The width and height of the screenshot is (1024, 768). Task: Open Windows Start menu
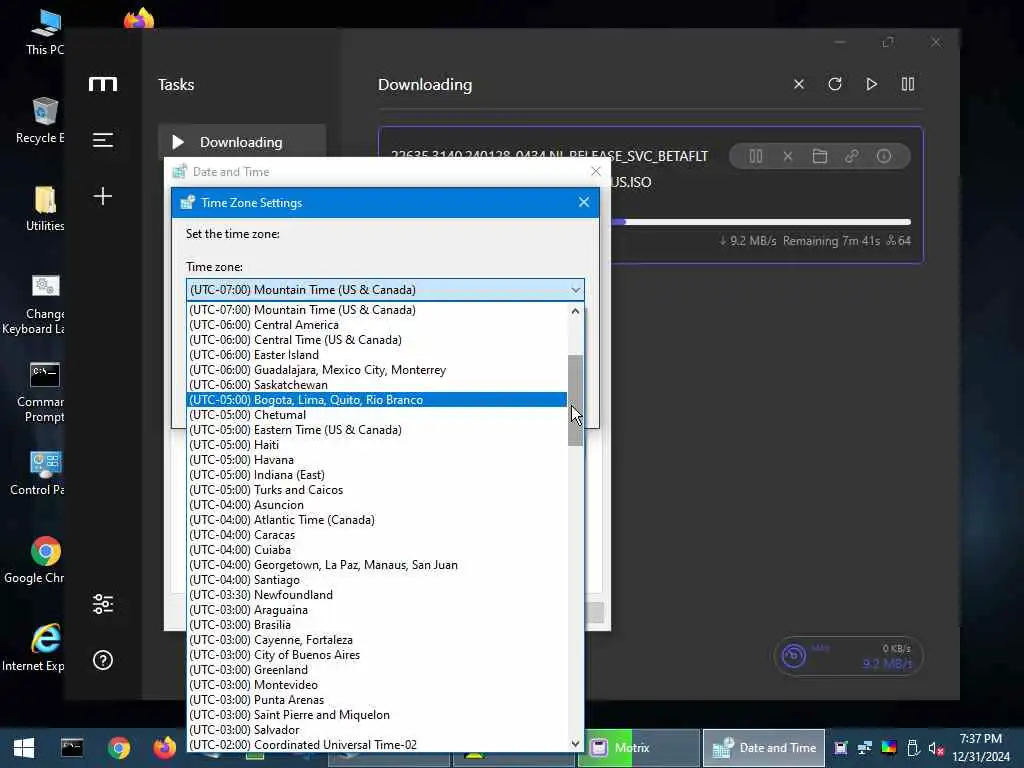coord(24,748)
